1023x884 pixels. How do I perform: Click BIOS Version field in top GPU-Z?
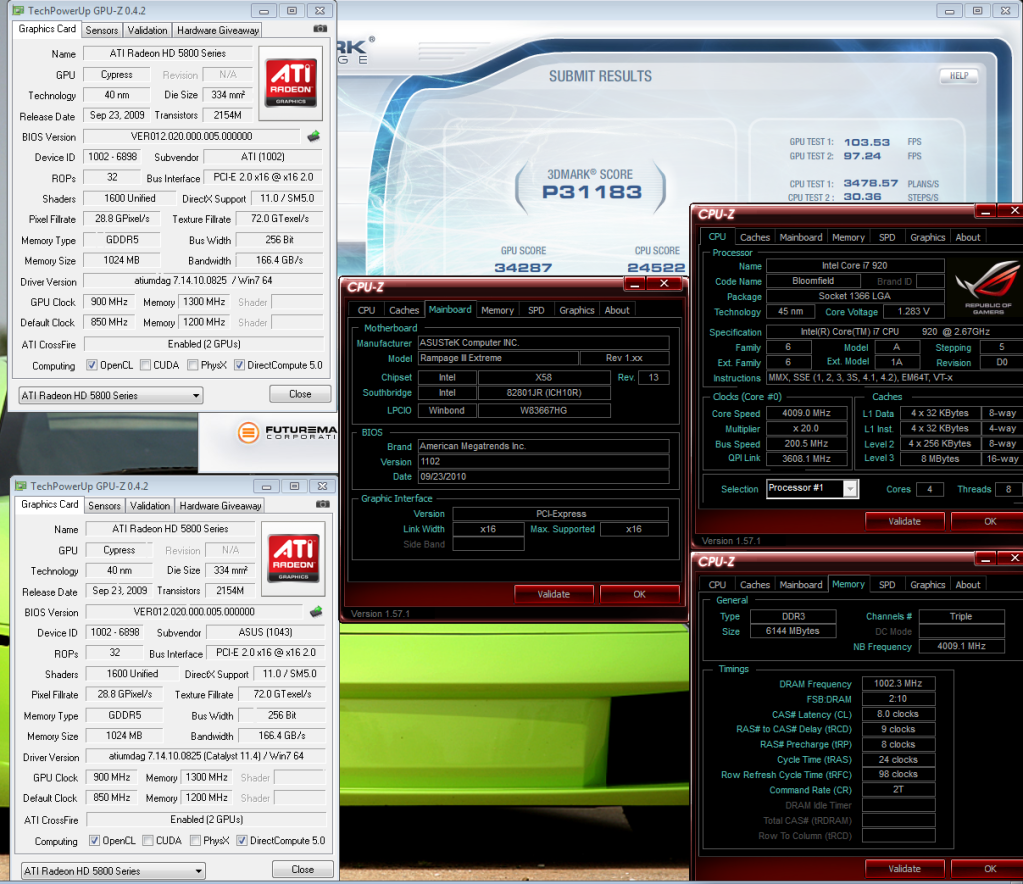pyautogui.click(x=191, y=136)
